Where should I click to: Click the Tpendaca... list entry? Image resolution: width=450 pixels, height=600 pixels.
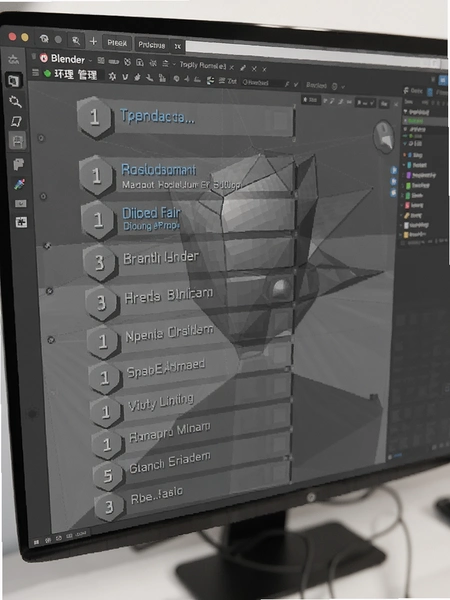(186, 119)
